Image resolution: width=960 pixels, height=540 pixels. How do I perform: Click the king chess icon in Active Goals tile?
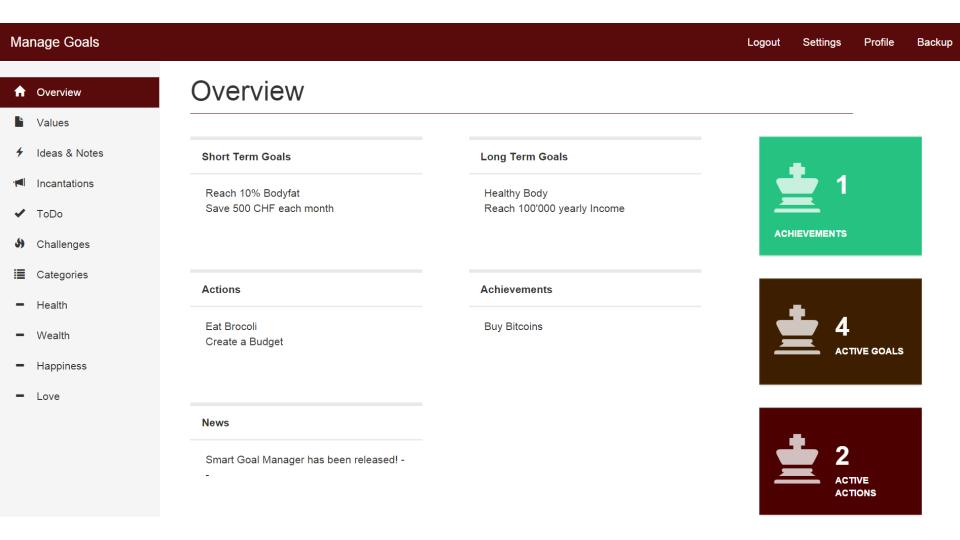click(797, 330)
